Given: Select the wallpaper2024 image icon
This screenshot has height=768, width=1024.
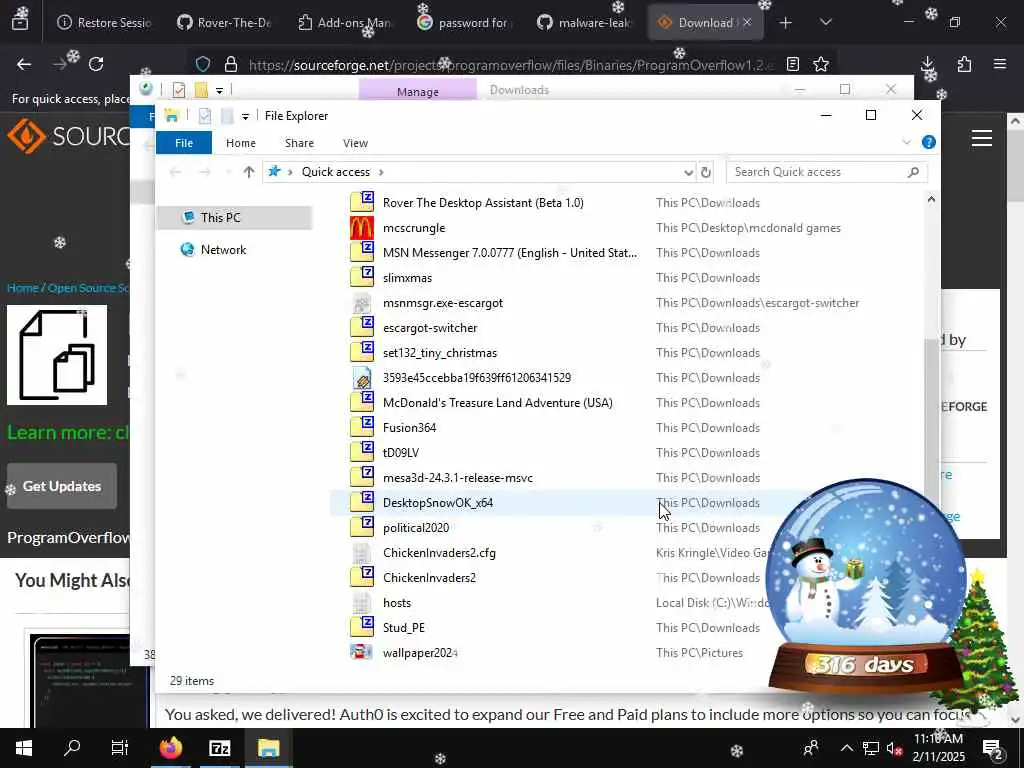Looking at the screenshot, I should point(361,652).
